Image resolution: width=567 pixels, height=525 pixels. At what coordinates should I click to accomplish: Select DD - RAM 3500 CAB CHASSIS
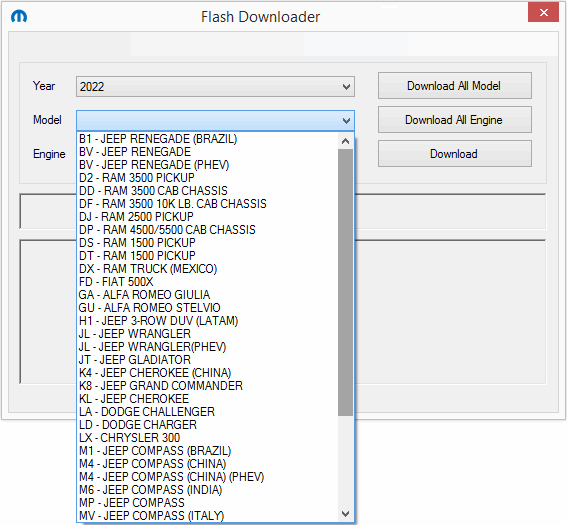click(208, 191)
